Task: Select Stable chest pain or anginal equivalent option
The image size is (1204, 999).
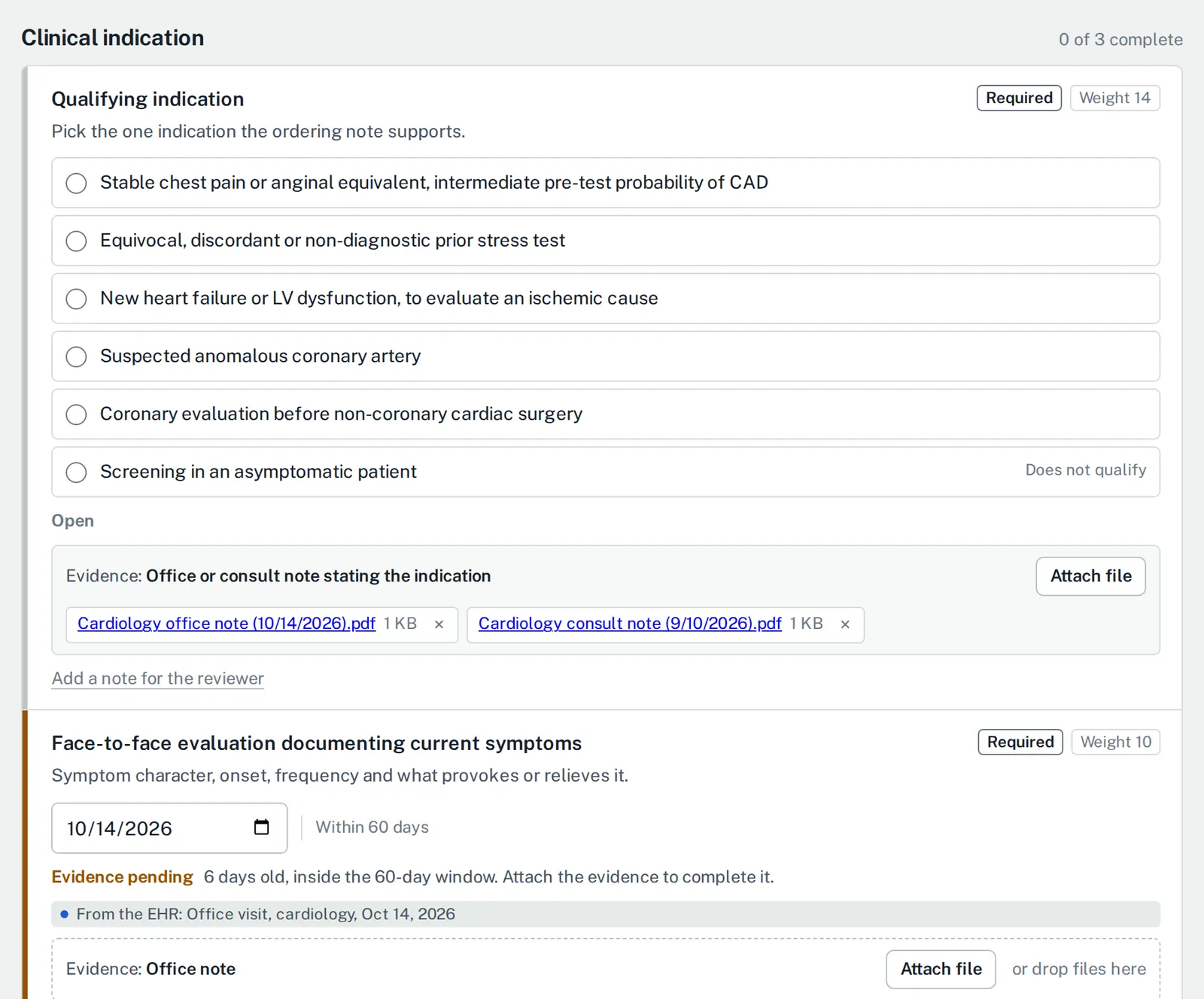Action: pyautogui.click(x=606, y=183)
